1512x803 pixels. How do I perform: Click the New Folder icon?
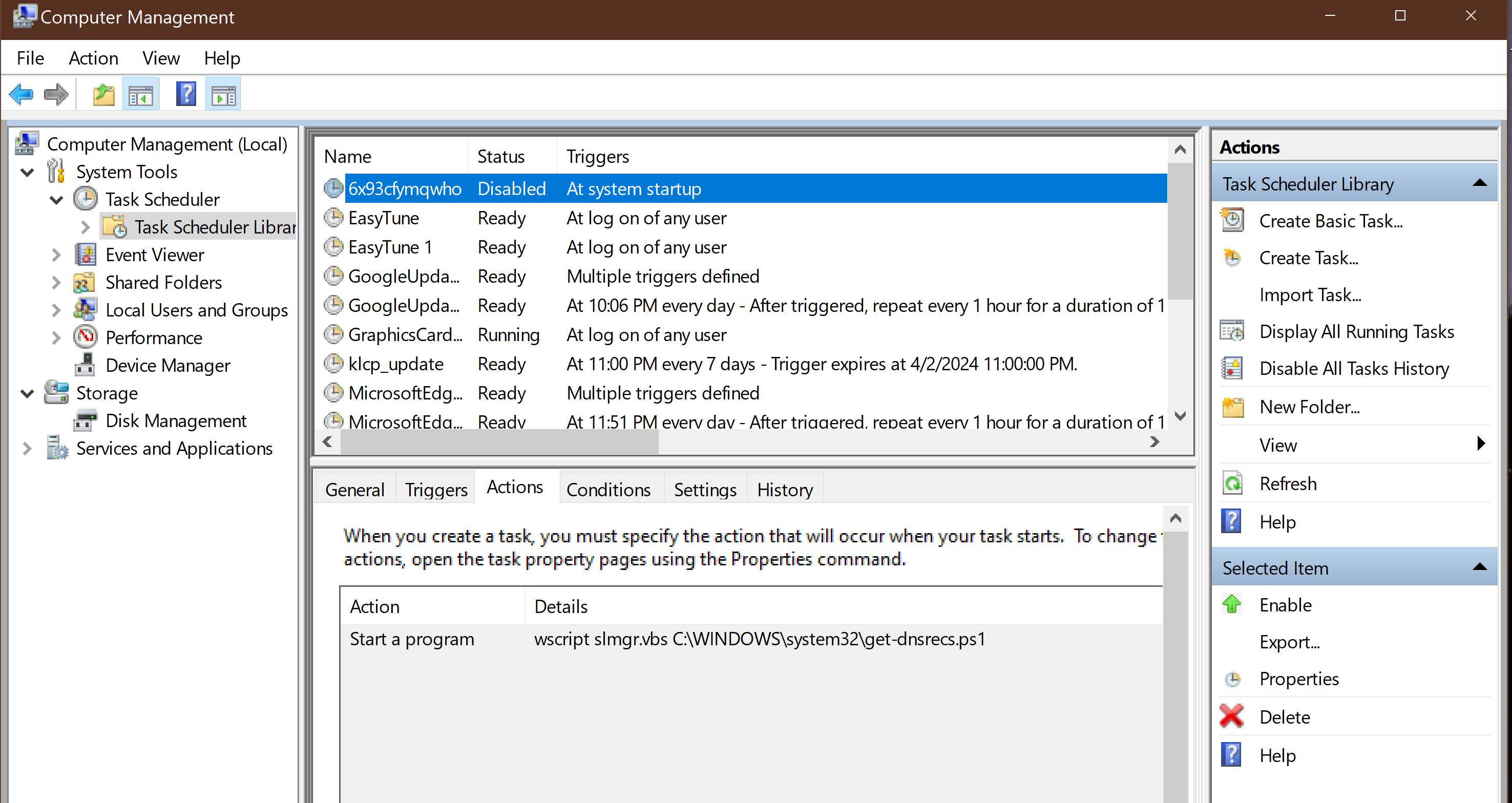[1233, 407]
